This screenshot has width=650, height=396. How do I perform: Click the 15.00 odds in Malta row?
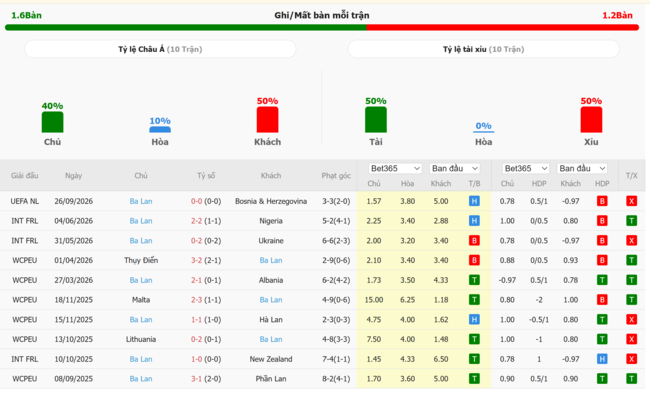[374, 300]
